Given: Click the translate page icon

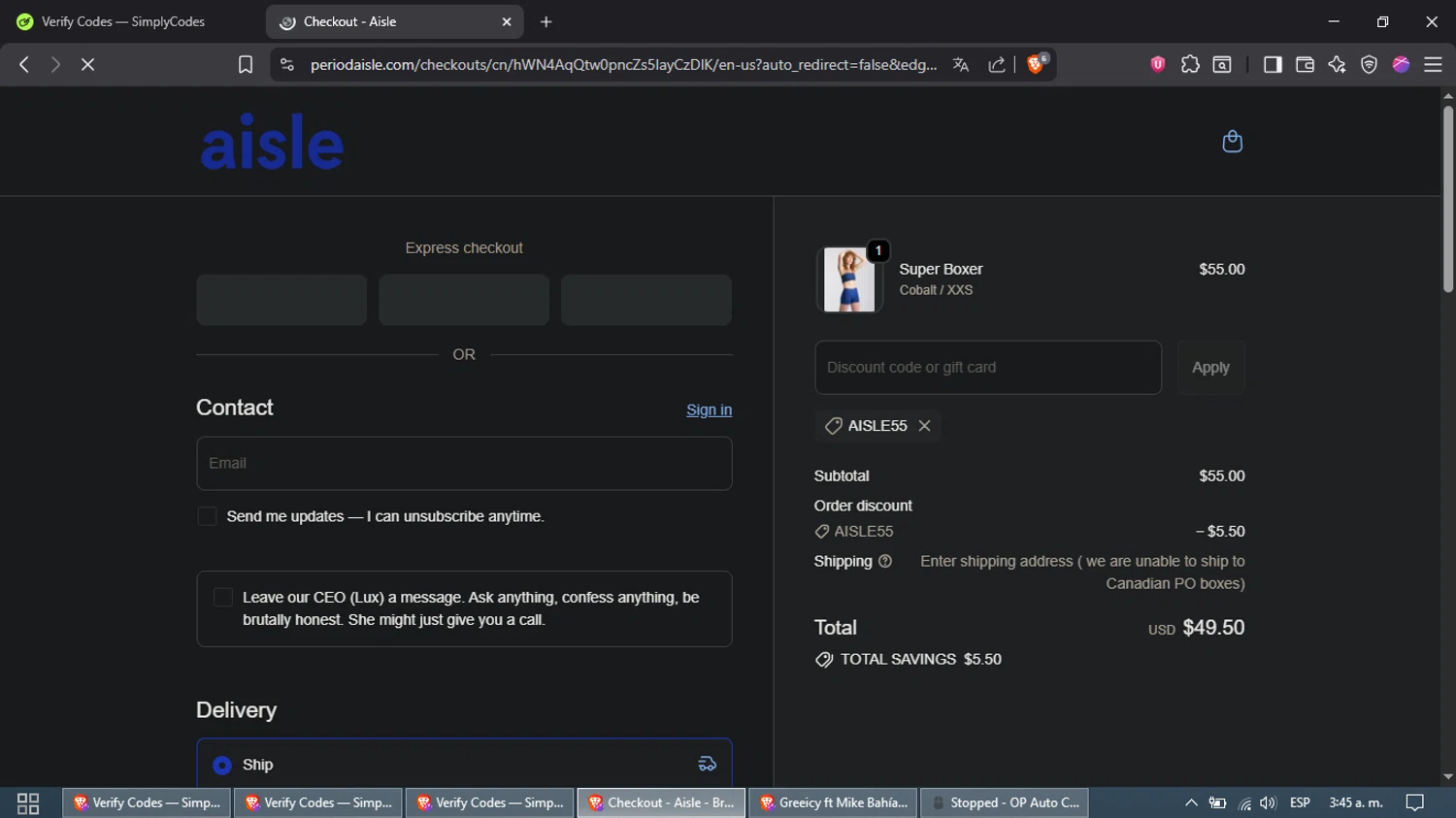Looking at the screenshot, I should point(961,64).
